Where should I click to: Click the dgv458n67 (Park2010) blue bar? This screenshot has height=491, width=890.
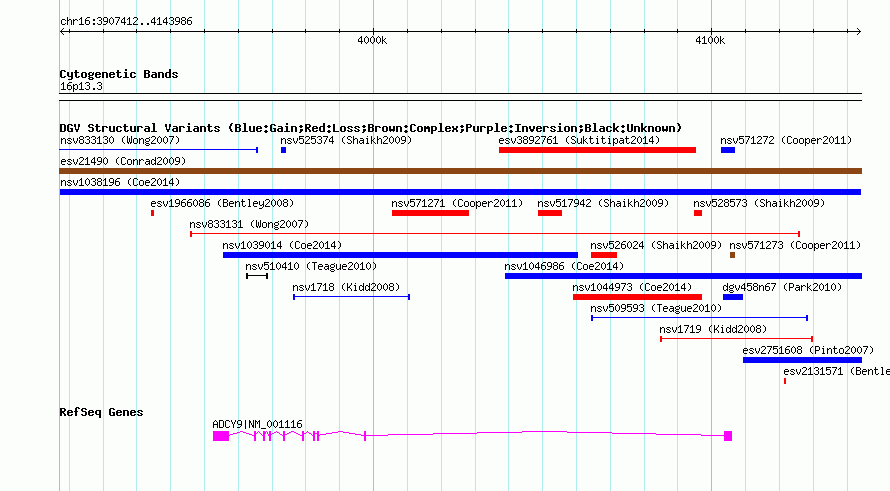[x=733, y=297]
